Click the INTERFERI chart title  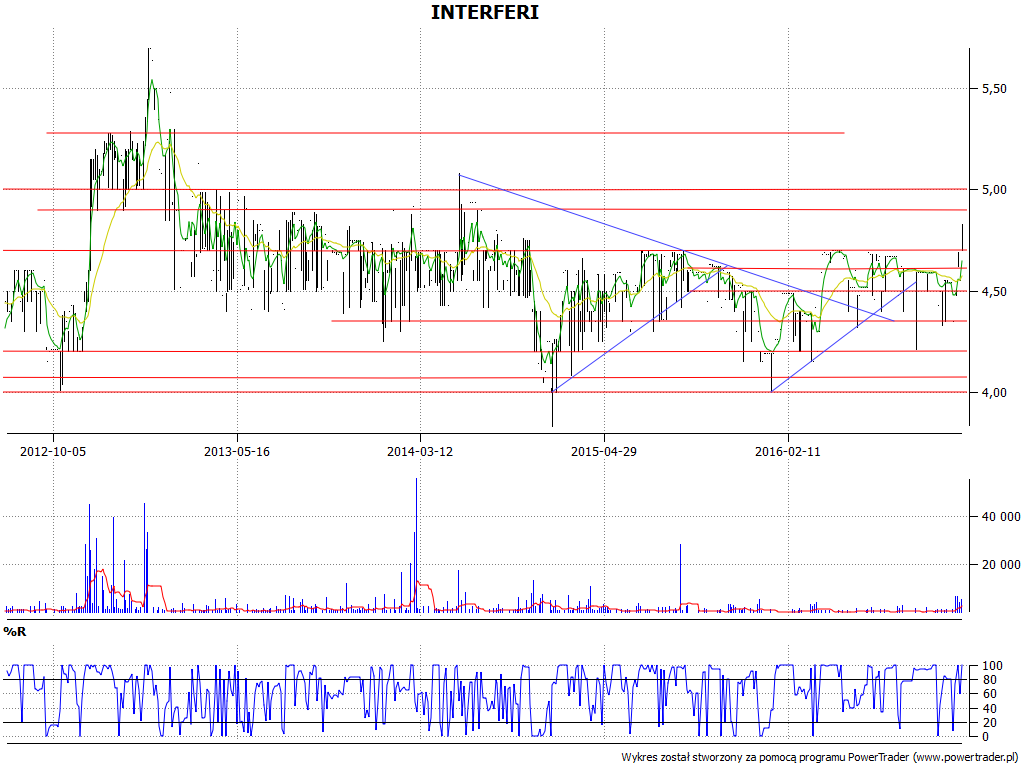pos(485,12)
